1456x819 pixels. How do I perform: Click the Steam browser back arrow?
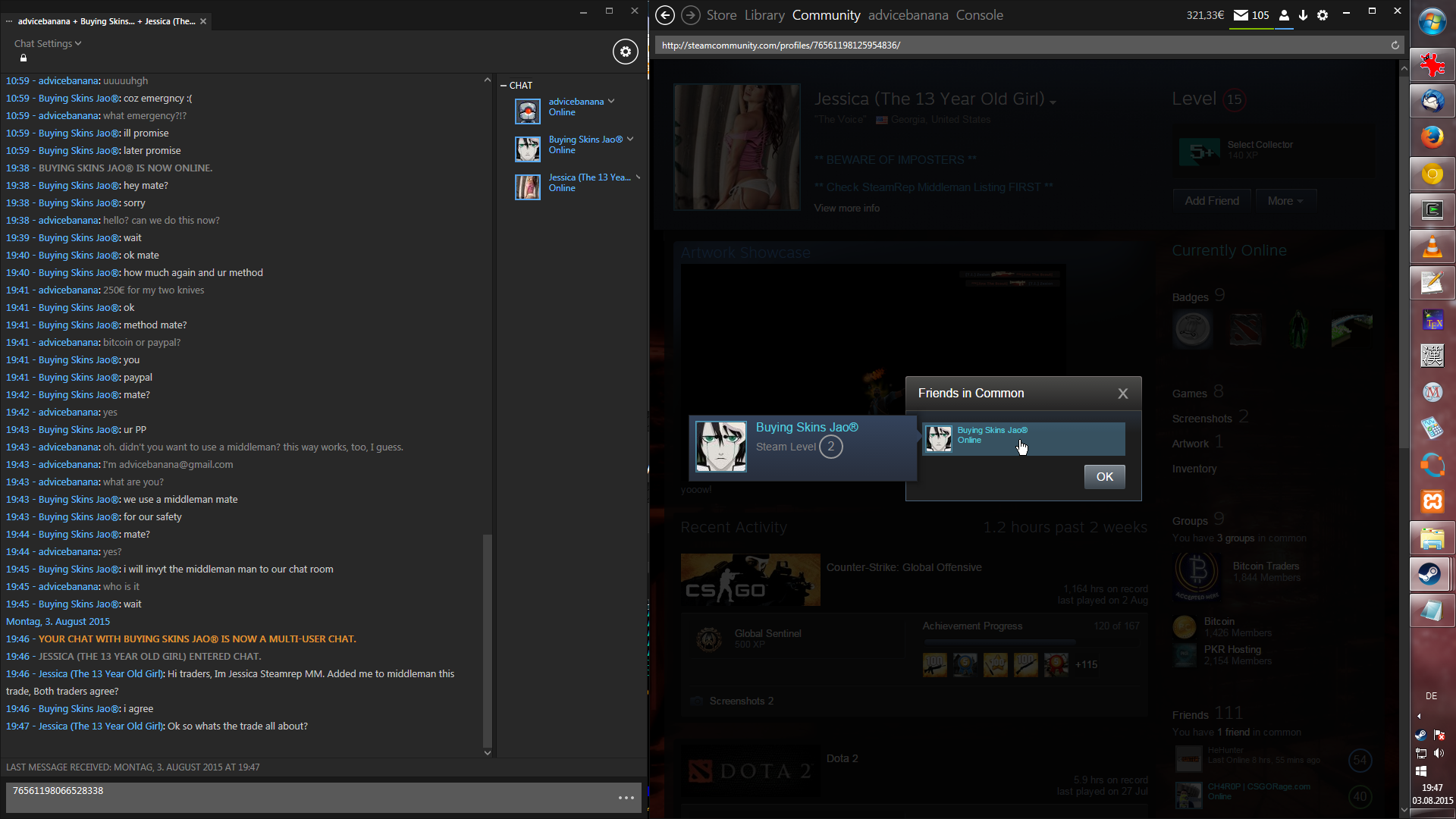[665, 15]
